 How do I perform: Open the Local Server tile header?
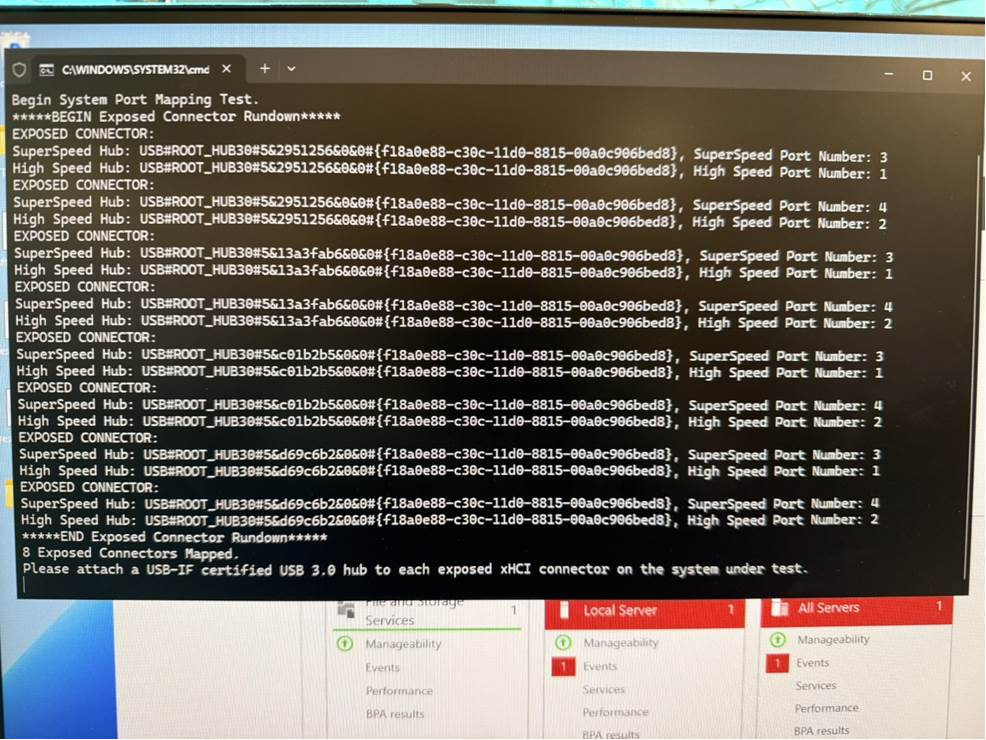tap(645, 611)
